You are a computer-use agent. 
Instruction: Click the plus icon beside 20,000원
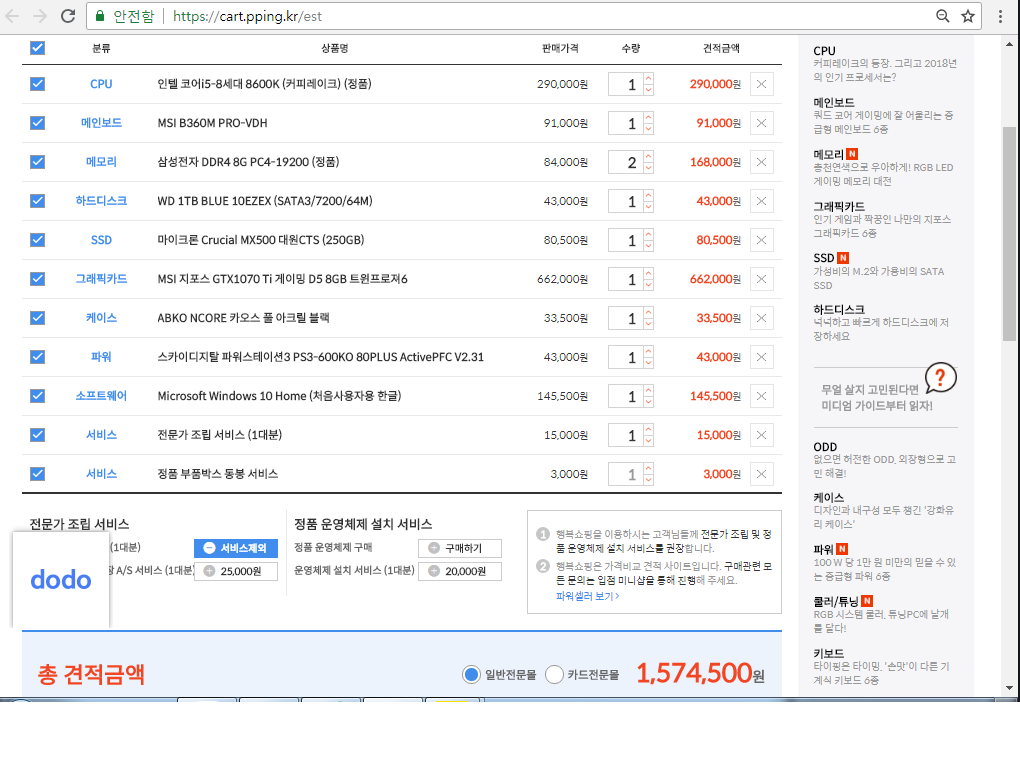click(x=434, y=571)
